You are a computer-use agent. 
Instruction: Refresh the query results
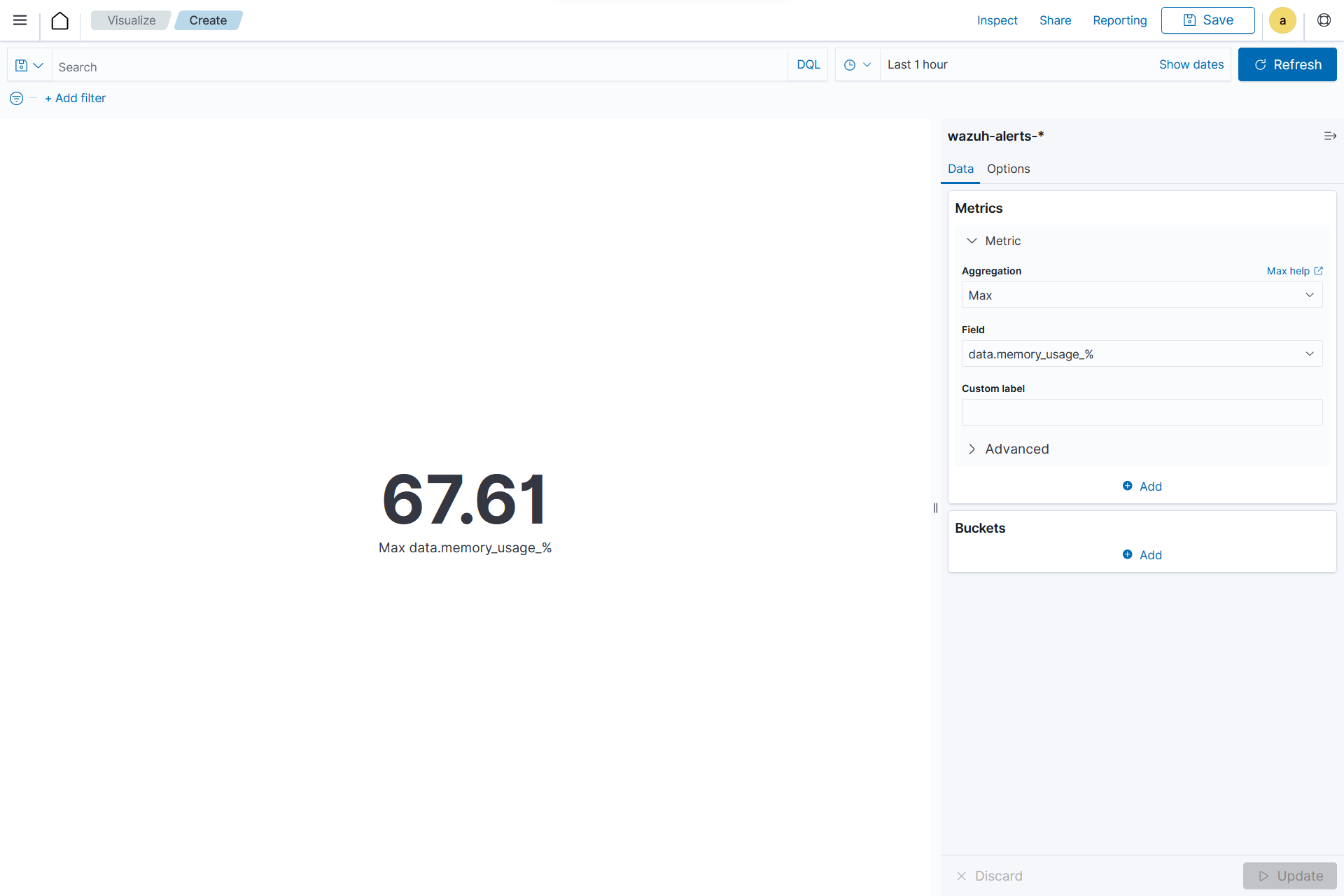pos(1287,64)
